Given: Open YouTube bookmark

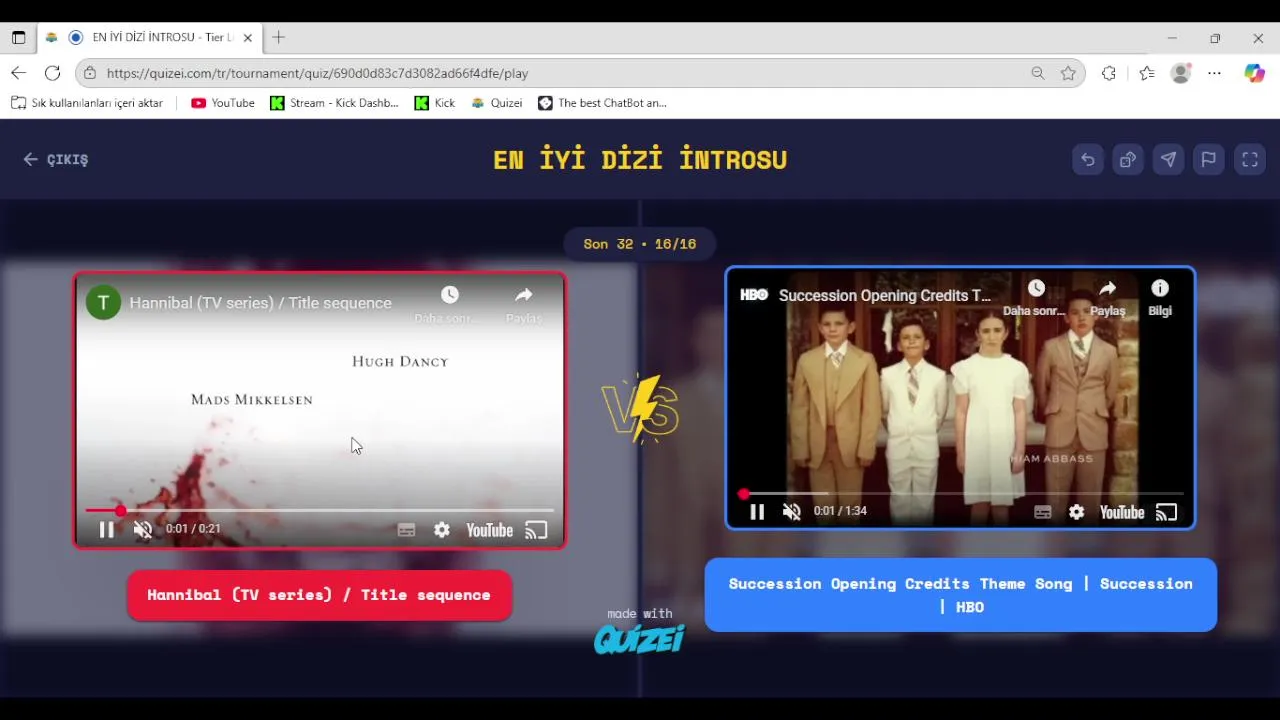Looking at the screenshot, I should pyautogui.click(x=223, y=103).
